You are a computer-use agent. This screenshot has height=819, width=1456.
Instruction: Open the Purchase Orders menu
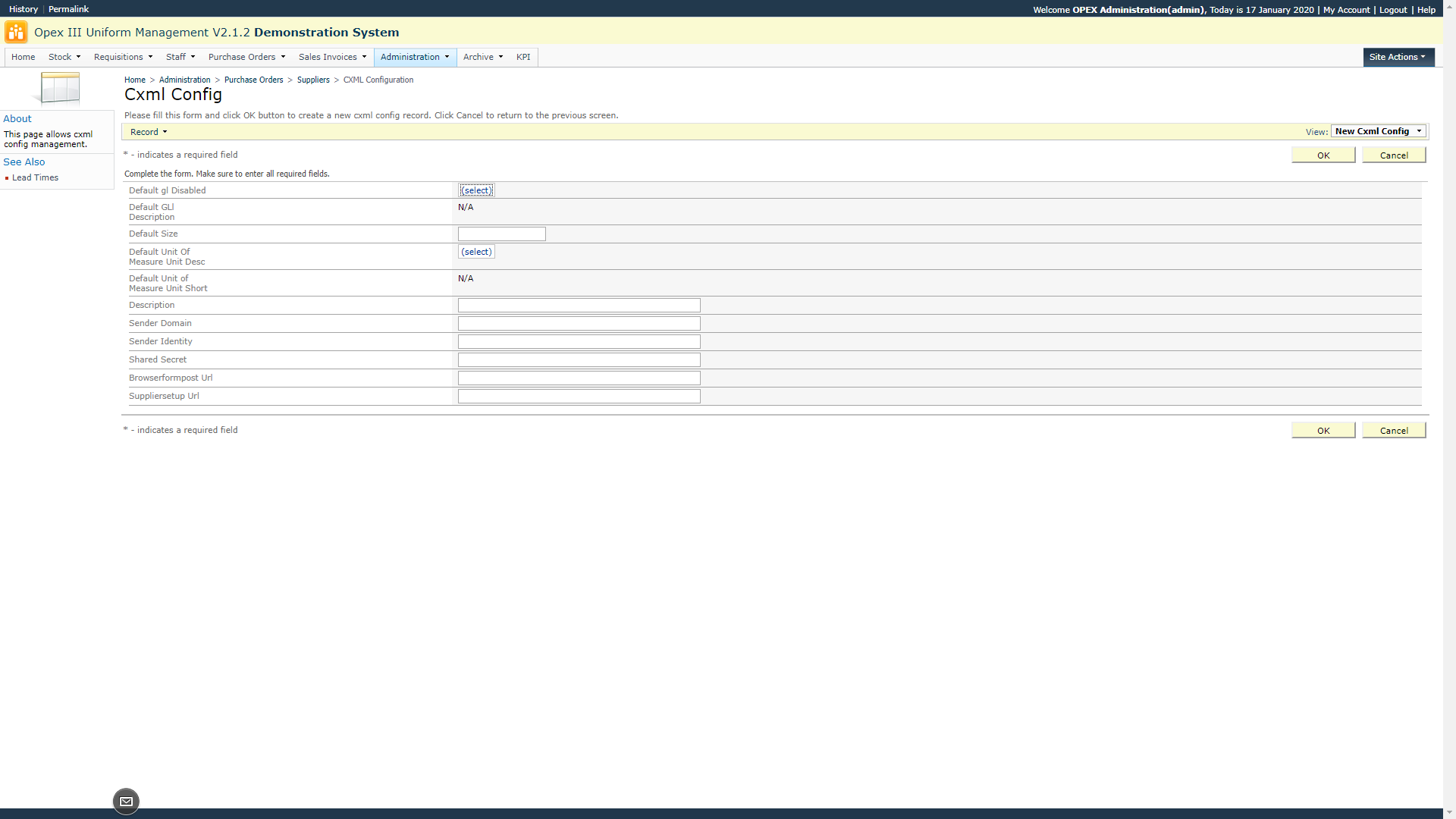[x=246, y=57]
